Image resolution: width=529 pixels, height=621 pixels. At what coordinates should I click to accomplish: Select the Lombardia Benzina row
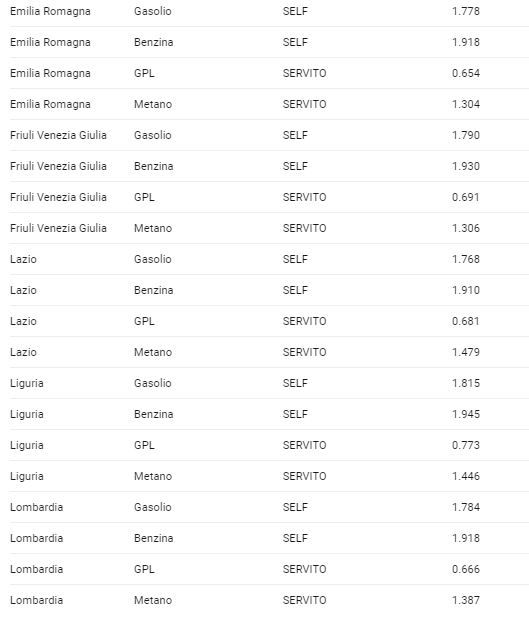(x=269, y=538)
